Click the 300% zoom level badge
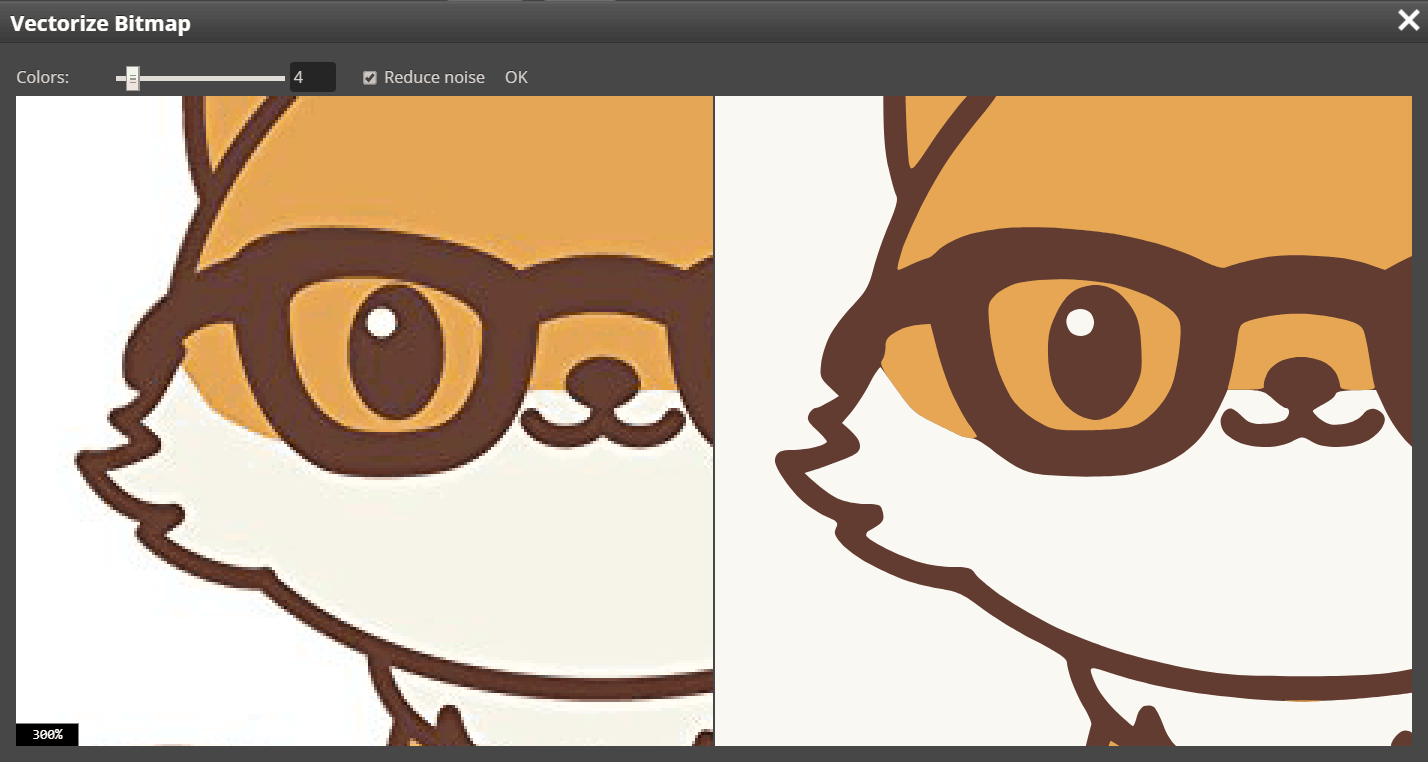The height and width of the screenshot is (762, 1428). [x=47, y=734]
